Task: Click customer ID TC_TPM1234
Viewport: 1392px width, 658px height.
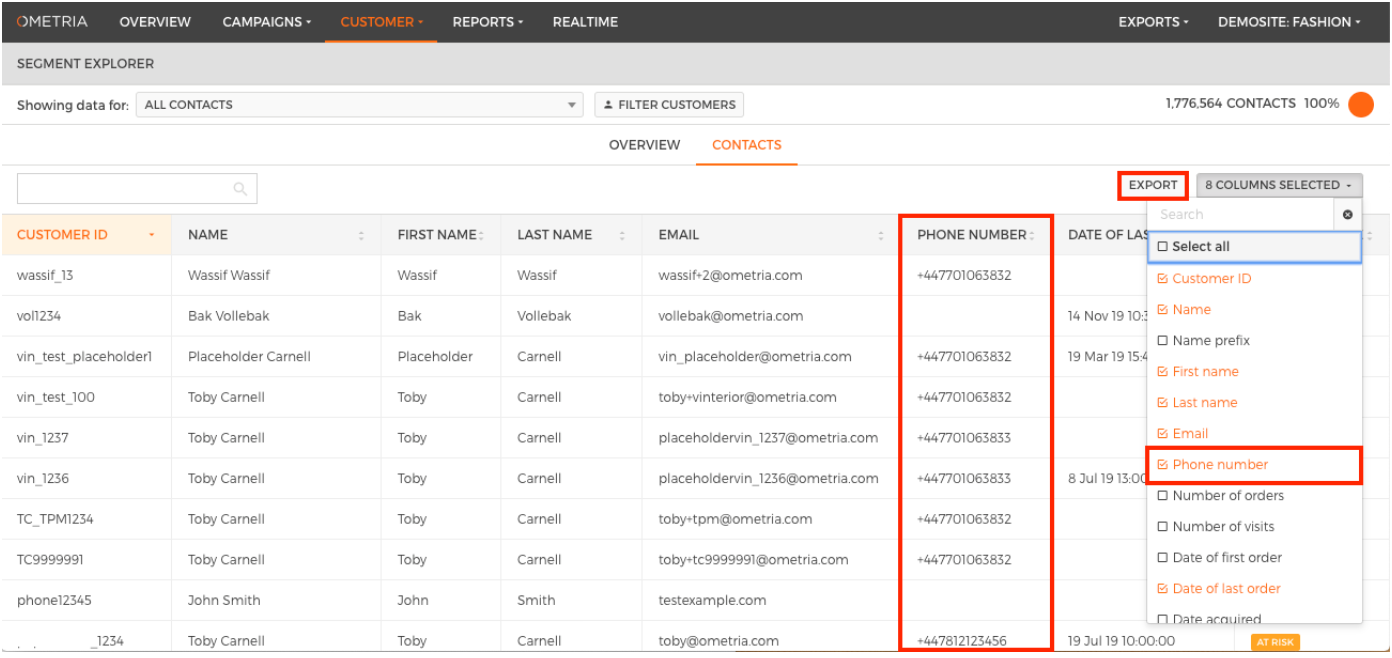Action: 55,519
